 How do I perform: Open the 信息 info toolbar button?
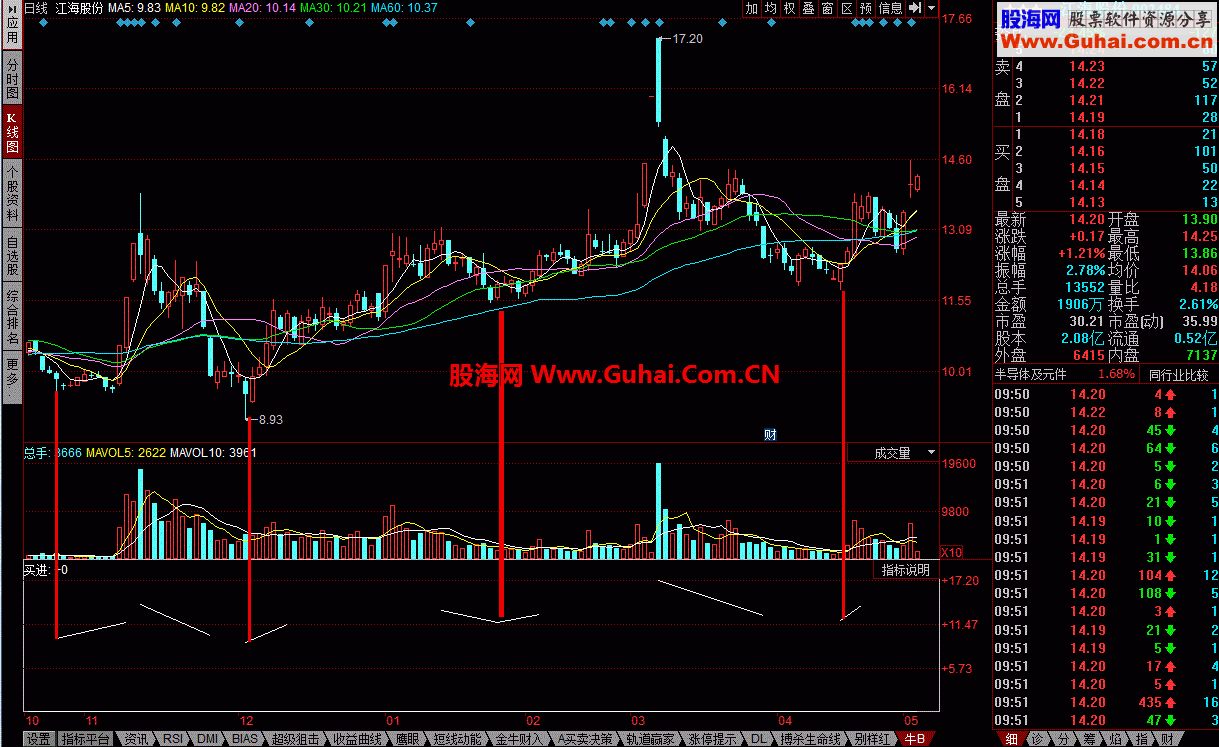(890, 8)
